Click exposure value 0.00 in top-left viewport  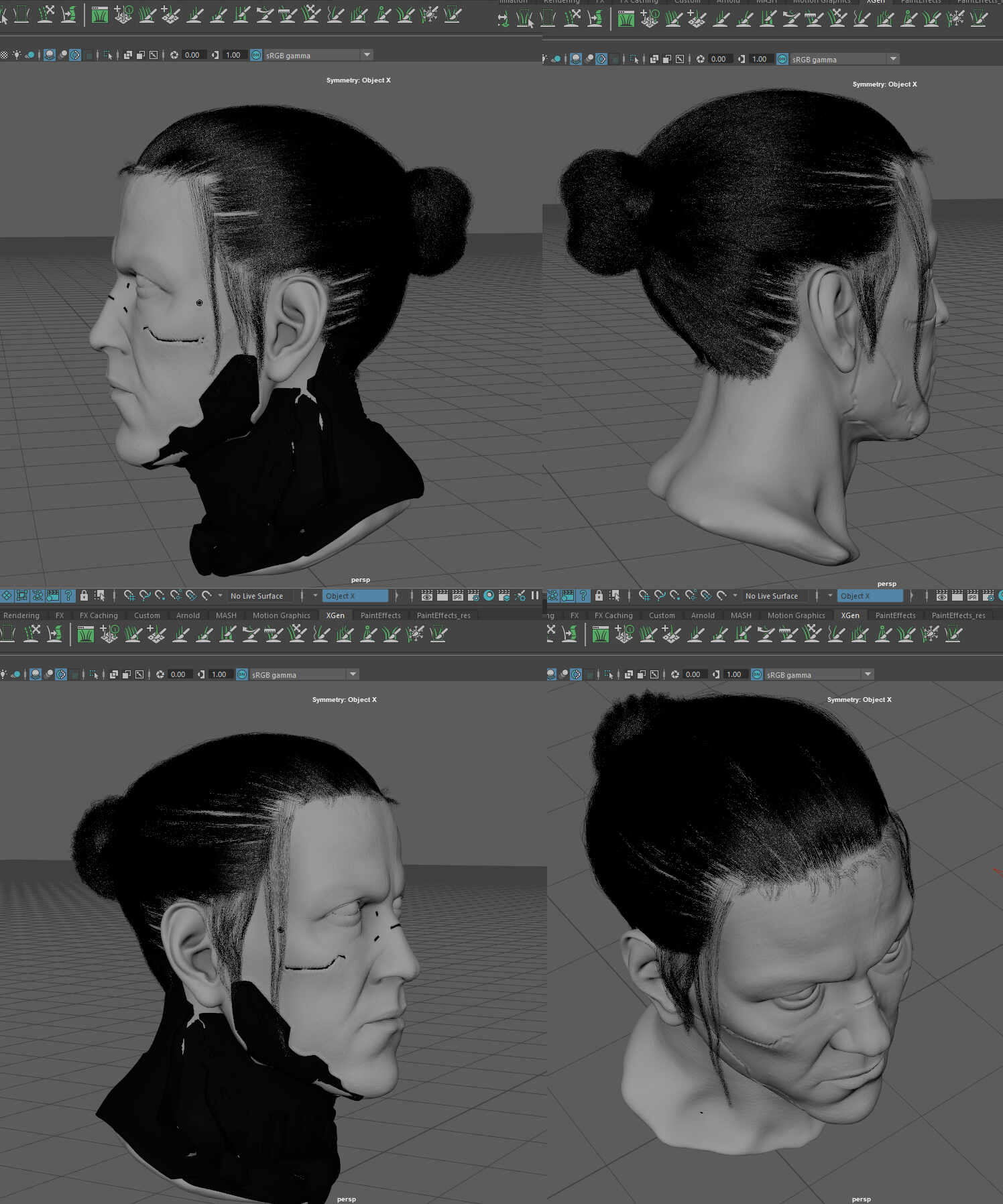tap(193, 55)
